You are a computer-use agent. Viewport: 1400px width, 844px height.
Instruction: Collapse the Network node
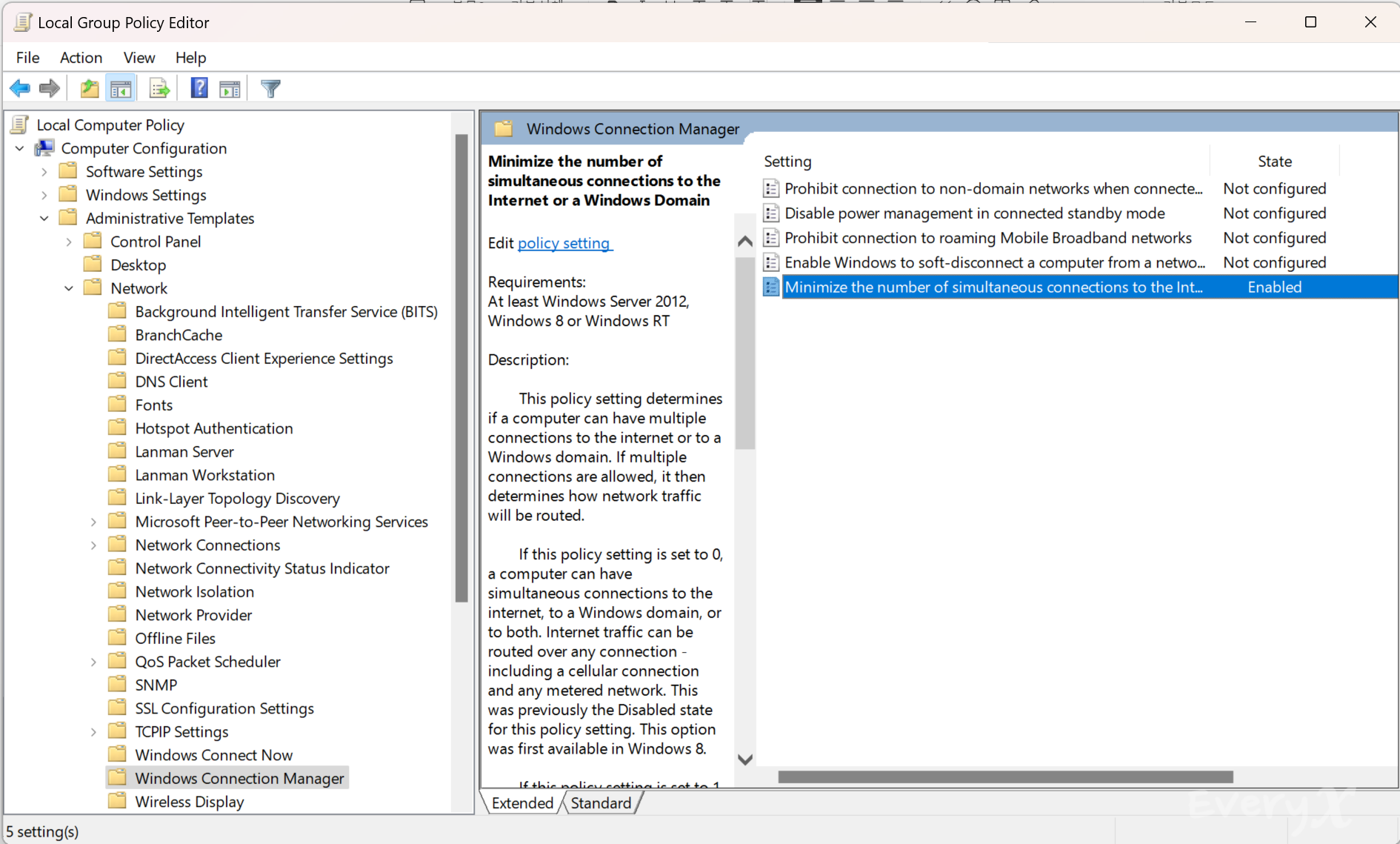coord(69,288)
